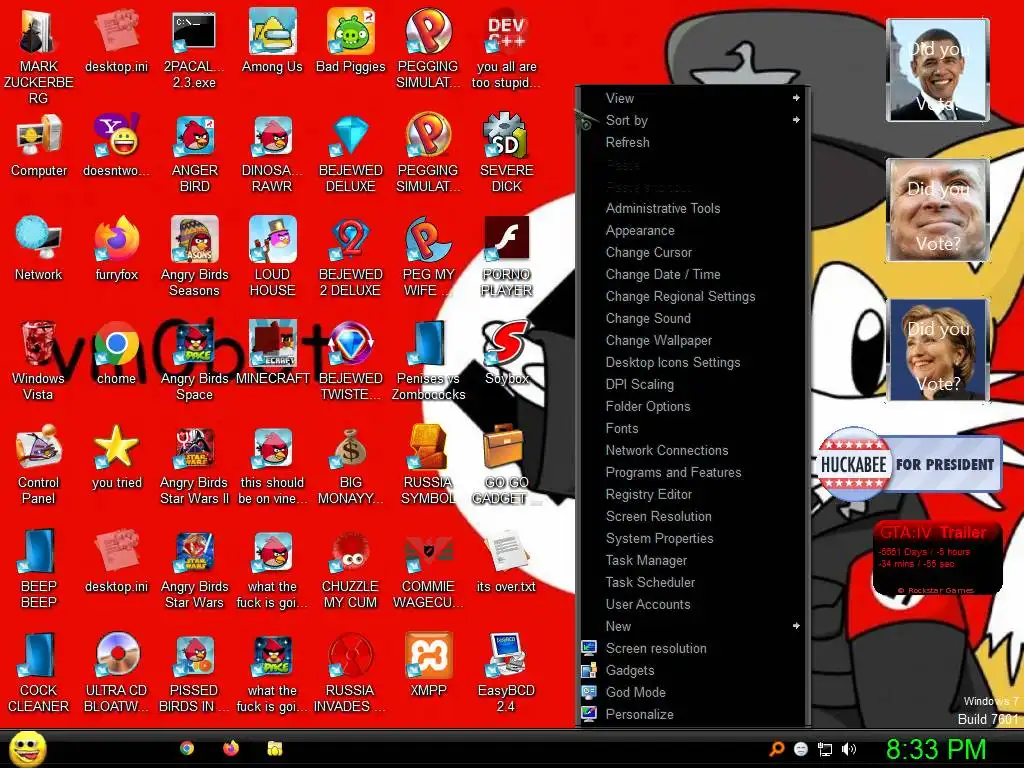Open User Accounts from context menu

point(694,604)
